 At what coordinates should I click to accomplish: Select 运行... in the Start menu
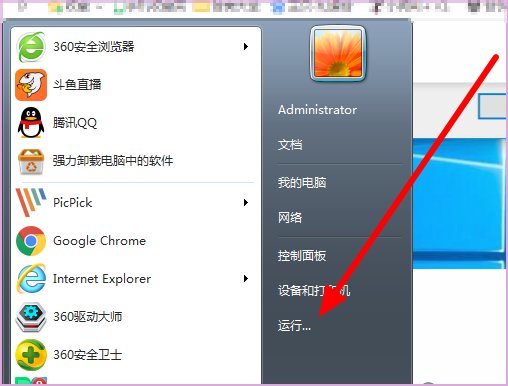(294, 325)
